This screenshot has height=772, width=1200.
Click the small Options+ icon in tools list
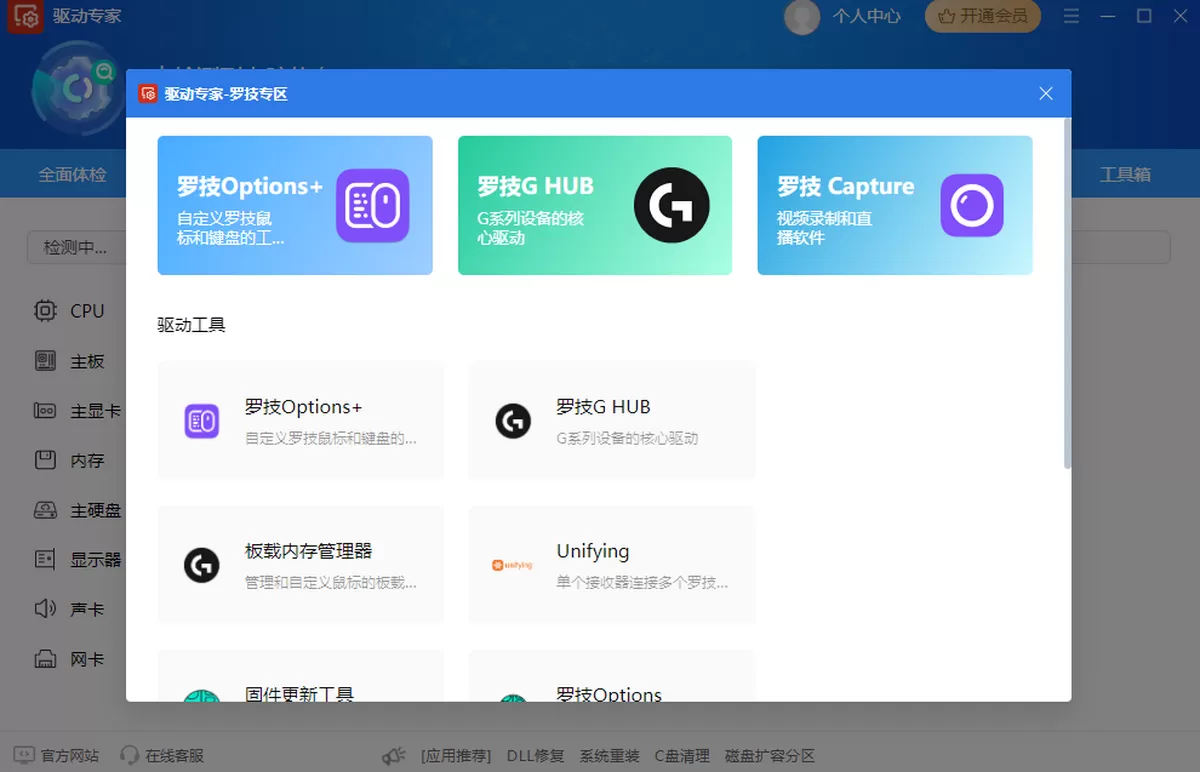202,421
